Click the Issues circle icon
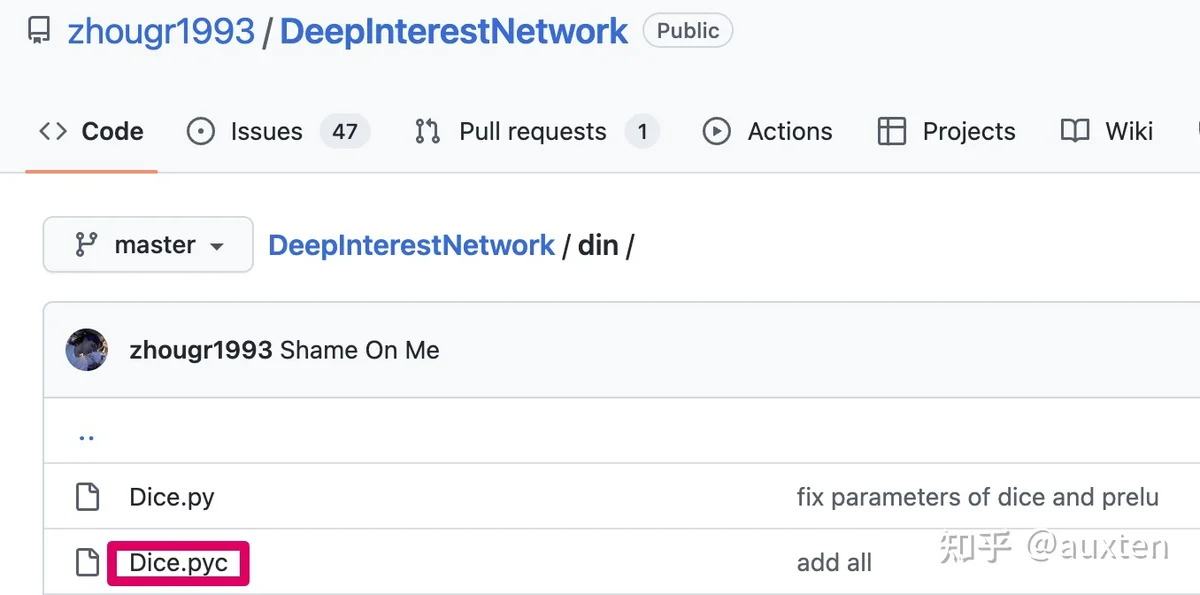 (x=201, y=131)
